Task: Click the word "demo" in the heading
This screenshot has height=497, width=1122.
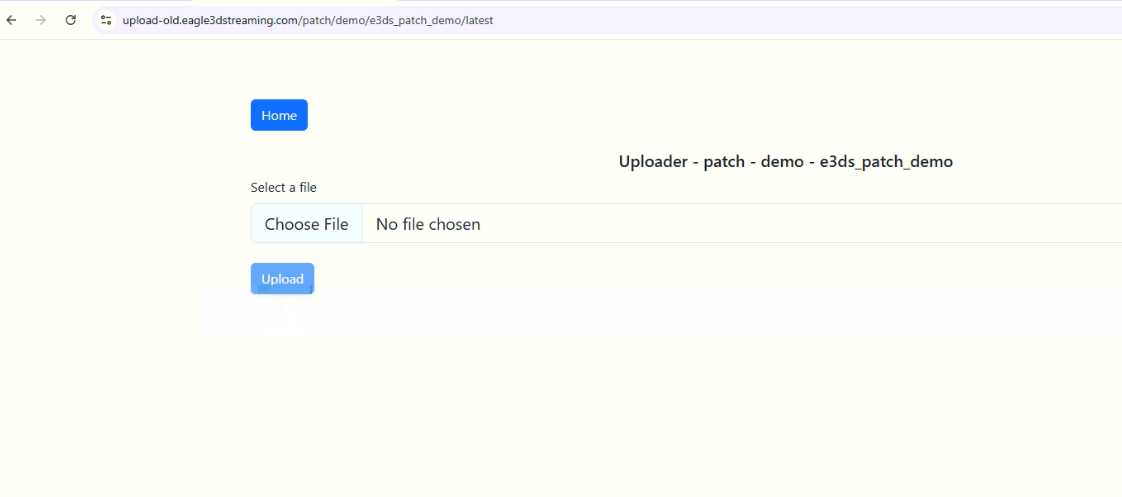Action: pos(782,162)
